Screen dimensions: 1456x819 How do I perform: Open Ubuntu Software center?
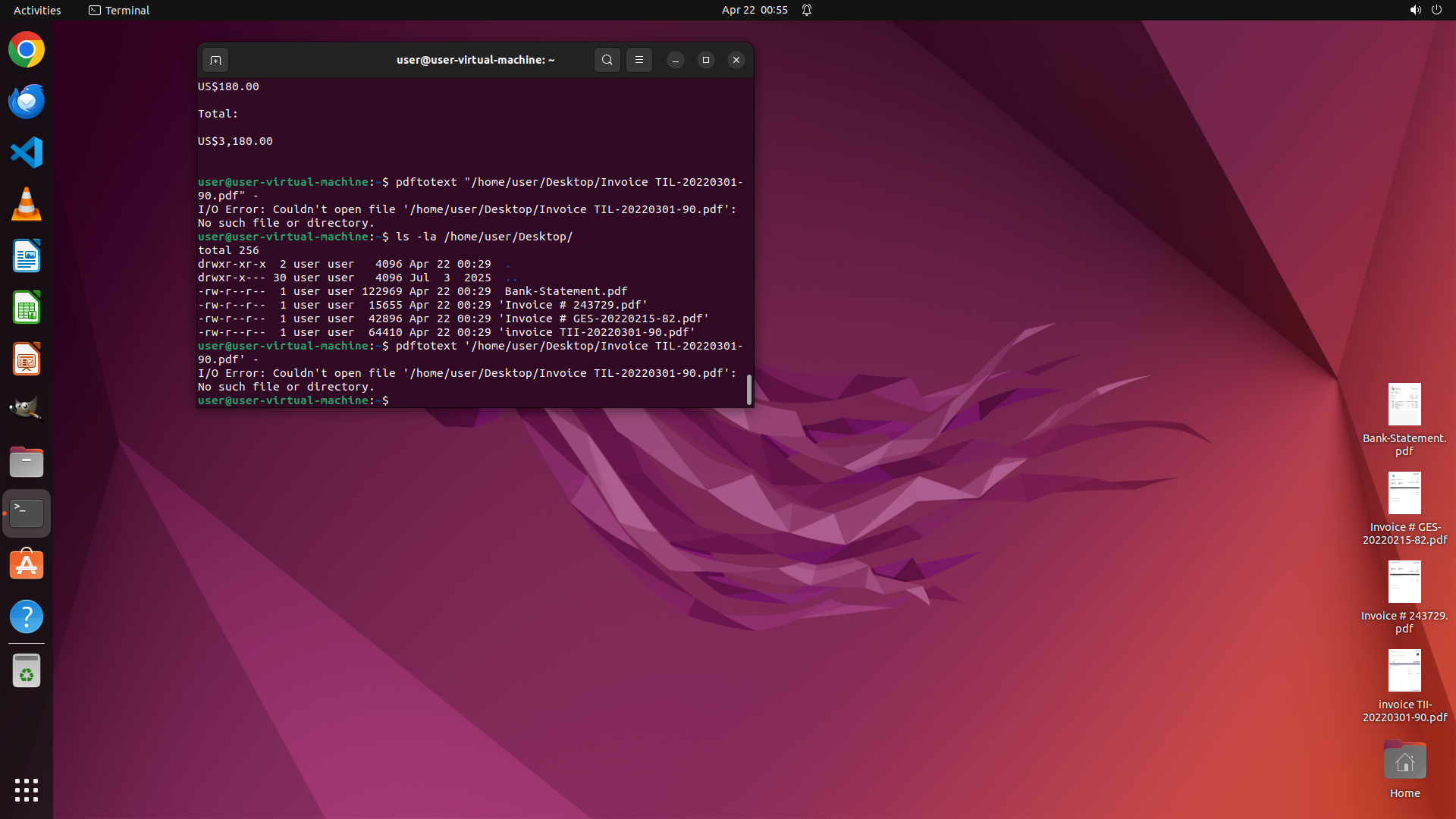[x=27, y=565]
